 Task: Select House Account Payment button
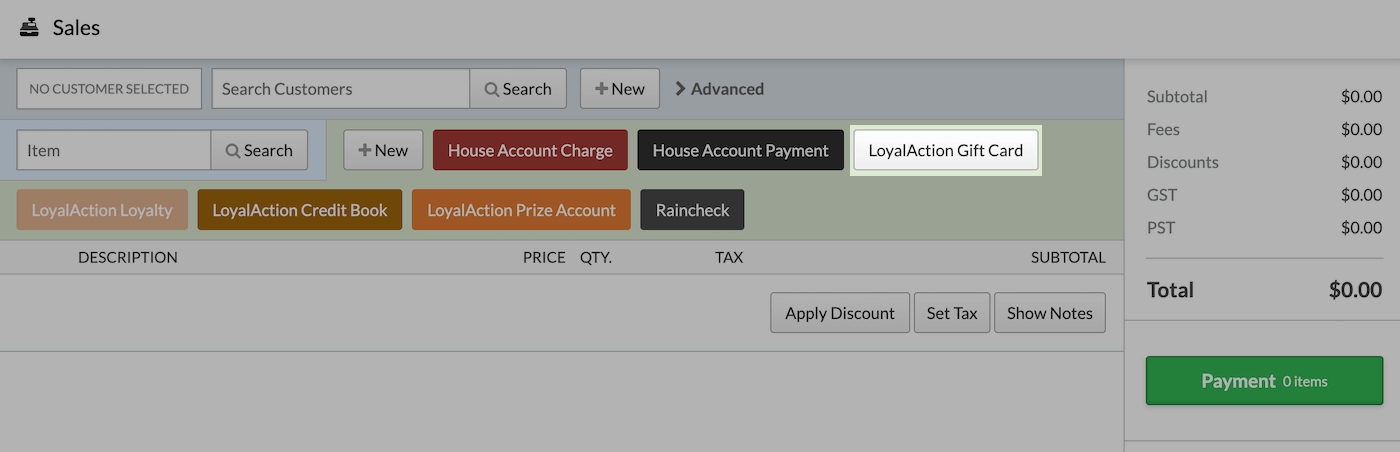(740, 150)
